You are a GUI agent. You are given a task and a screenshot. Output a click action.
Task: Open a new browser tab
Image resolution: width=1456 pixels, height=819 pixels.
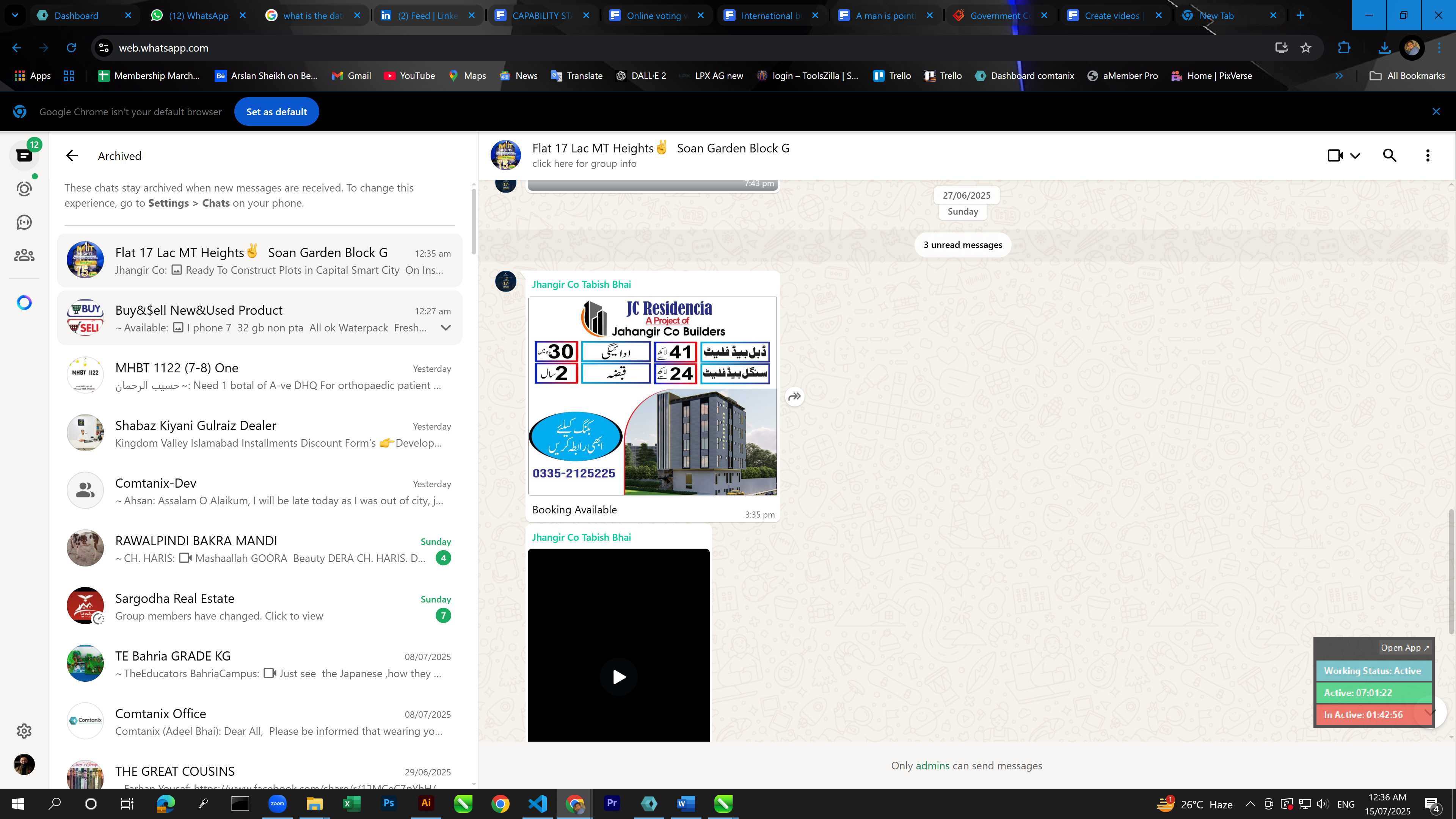[x=1300, y=15]
